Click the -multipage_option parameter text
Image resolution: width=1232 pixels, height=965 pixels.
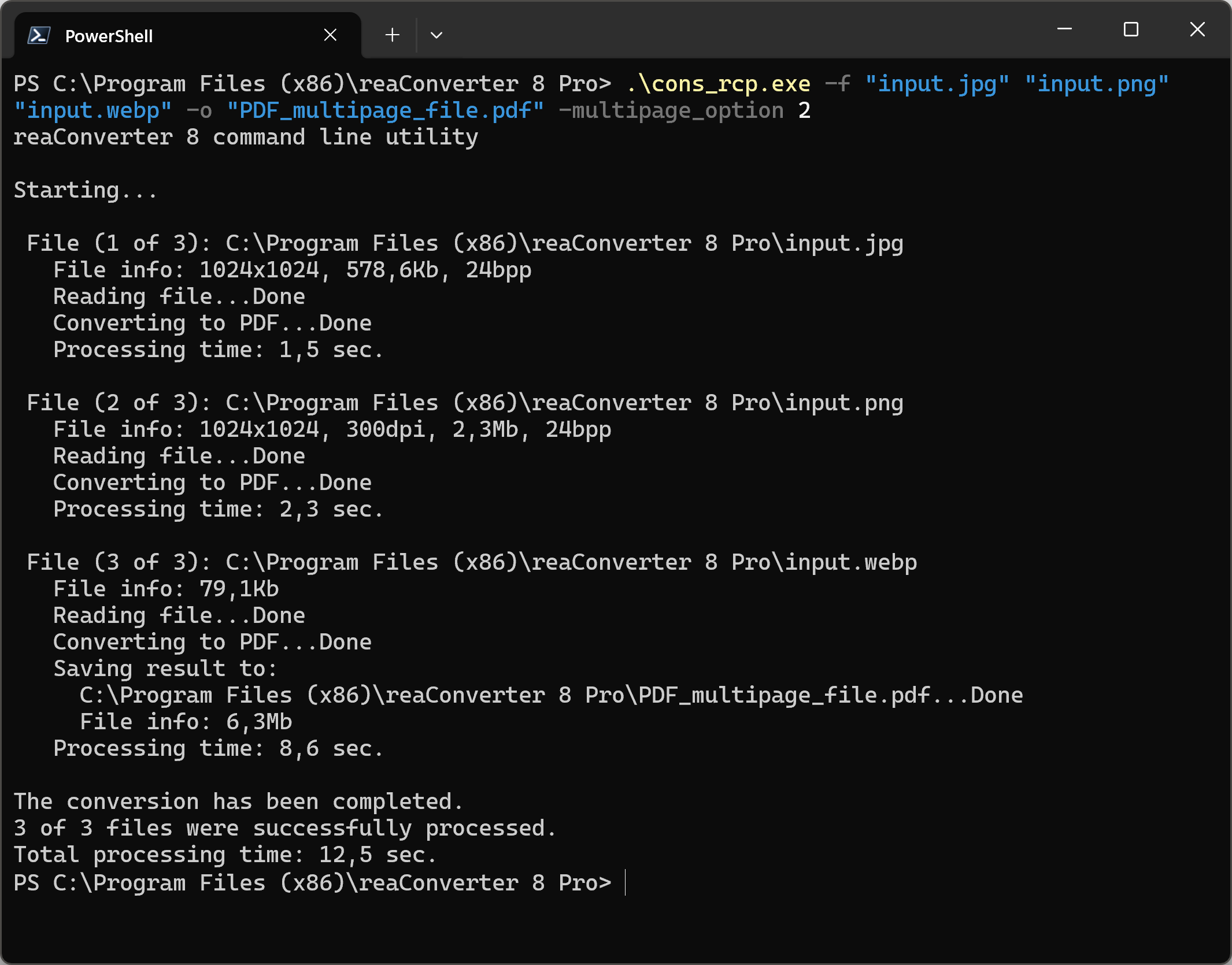click(x=671, y=111)
